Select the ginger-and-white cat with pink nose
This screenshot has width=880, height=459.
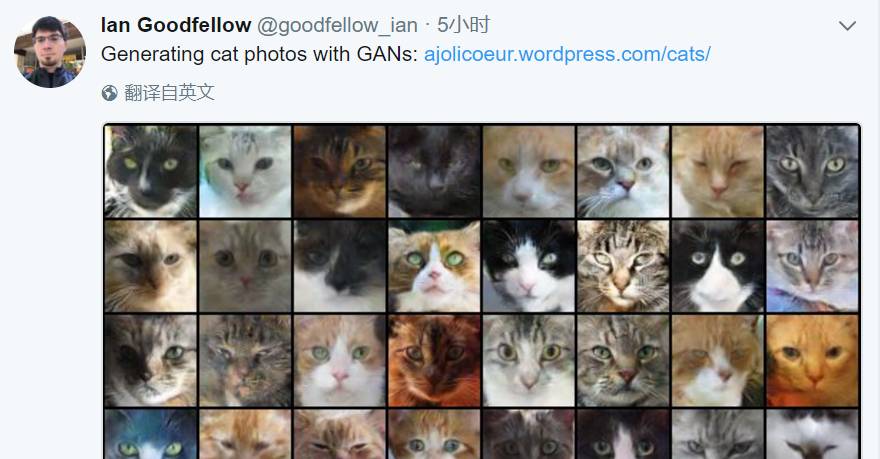point(340,360)
